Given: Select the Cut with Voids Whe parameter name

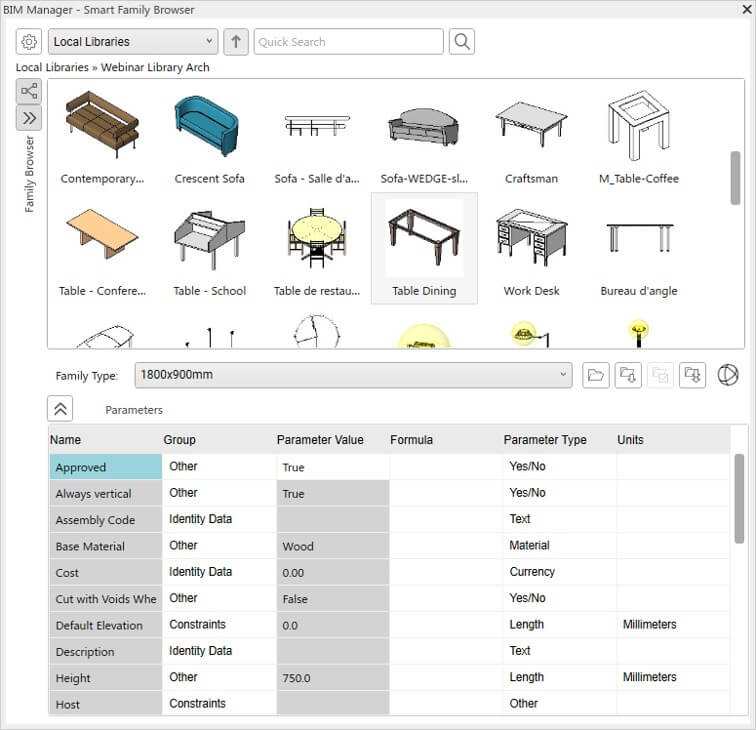Looking at the screenshot, I should click(106, 599).
